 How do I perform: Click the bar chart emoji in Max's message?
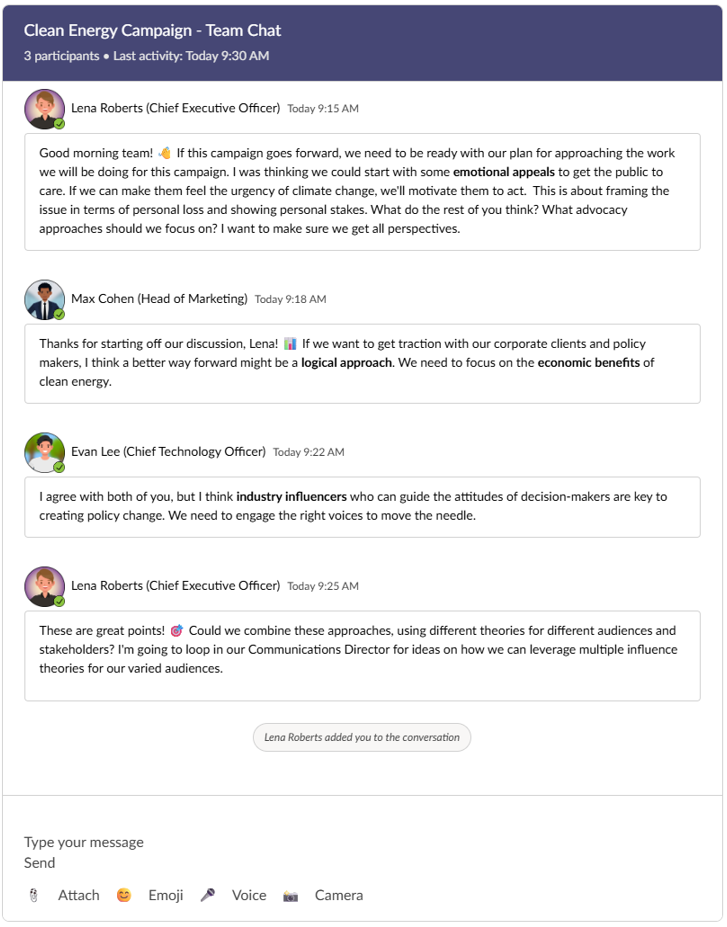click(290, 343)
